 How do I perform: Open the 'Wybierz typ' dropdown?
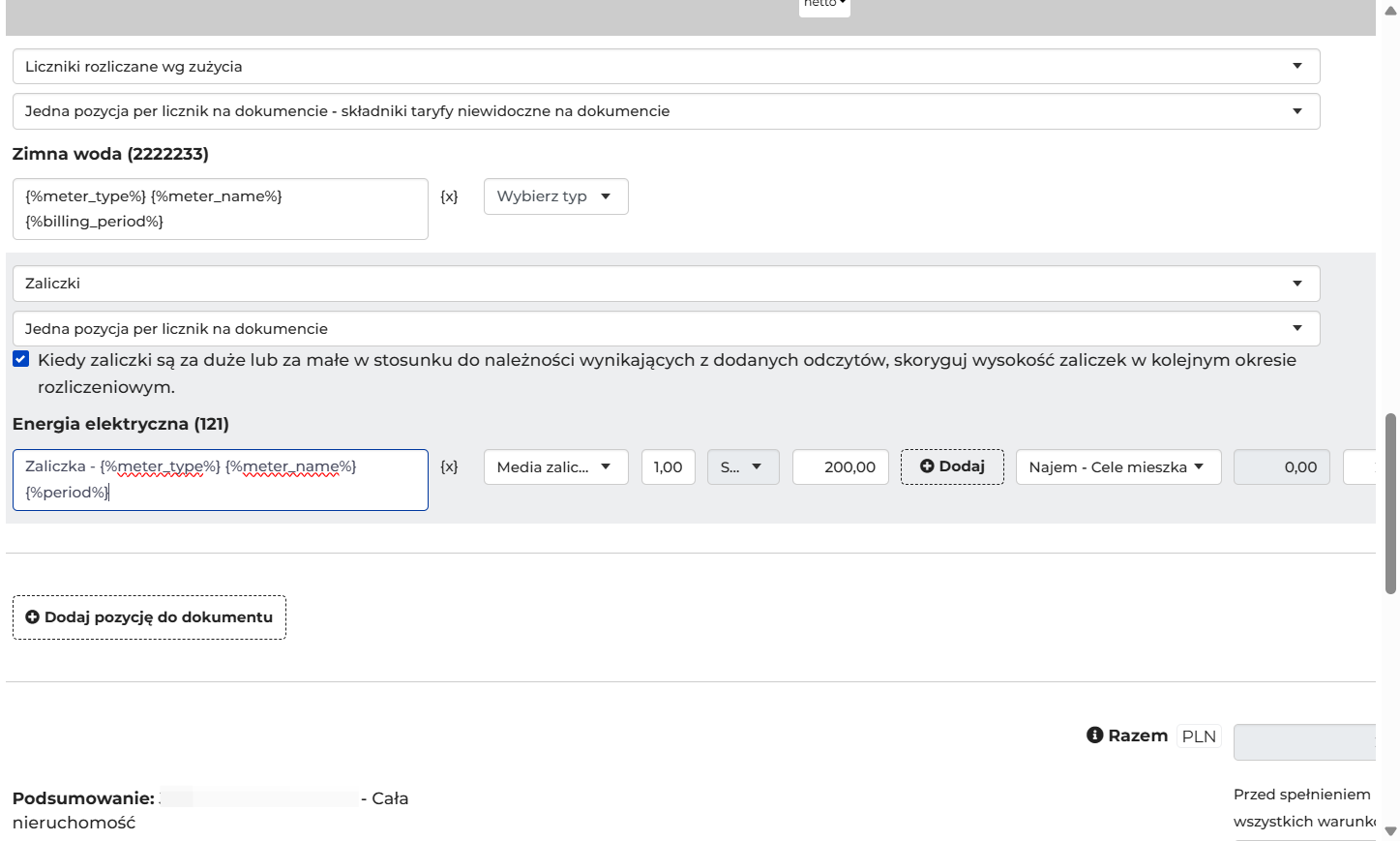(x=555, y=196)
